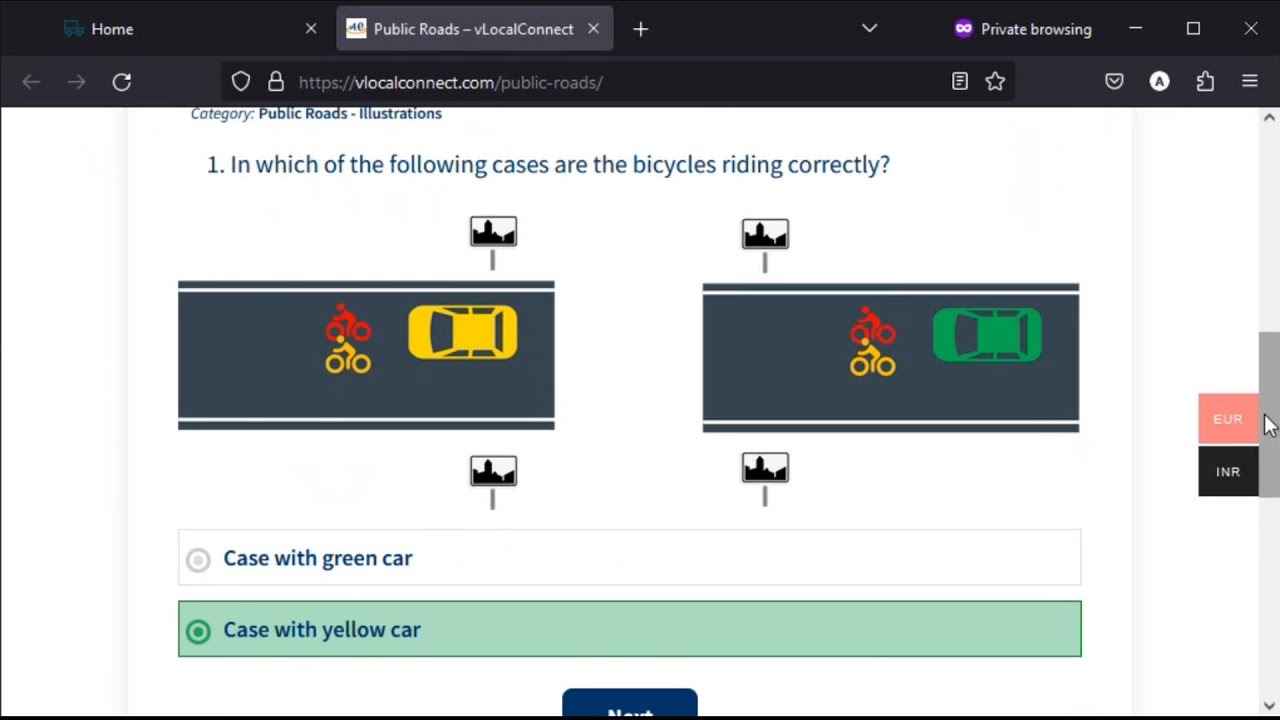Viewport: 1280px width, 720px height.
Task: Click the browser forward arrow
Action: [77, 82]
